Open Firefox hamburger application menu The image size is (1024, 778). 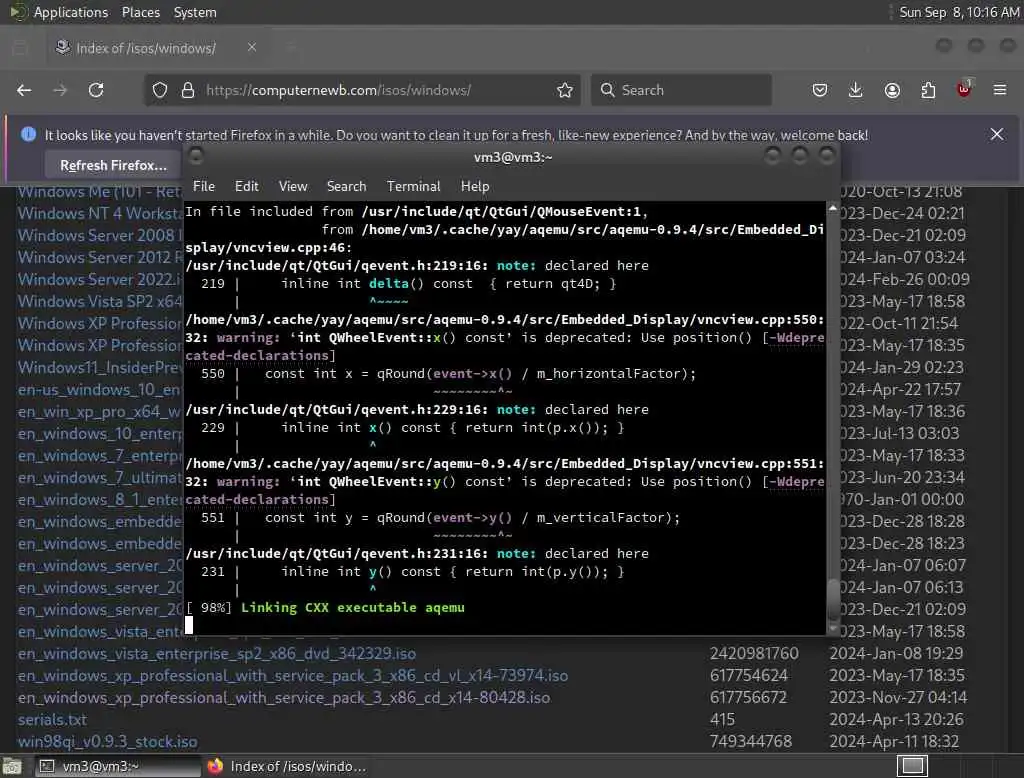point(1000,90)
